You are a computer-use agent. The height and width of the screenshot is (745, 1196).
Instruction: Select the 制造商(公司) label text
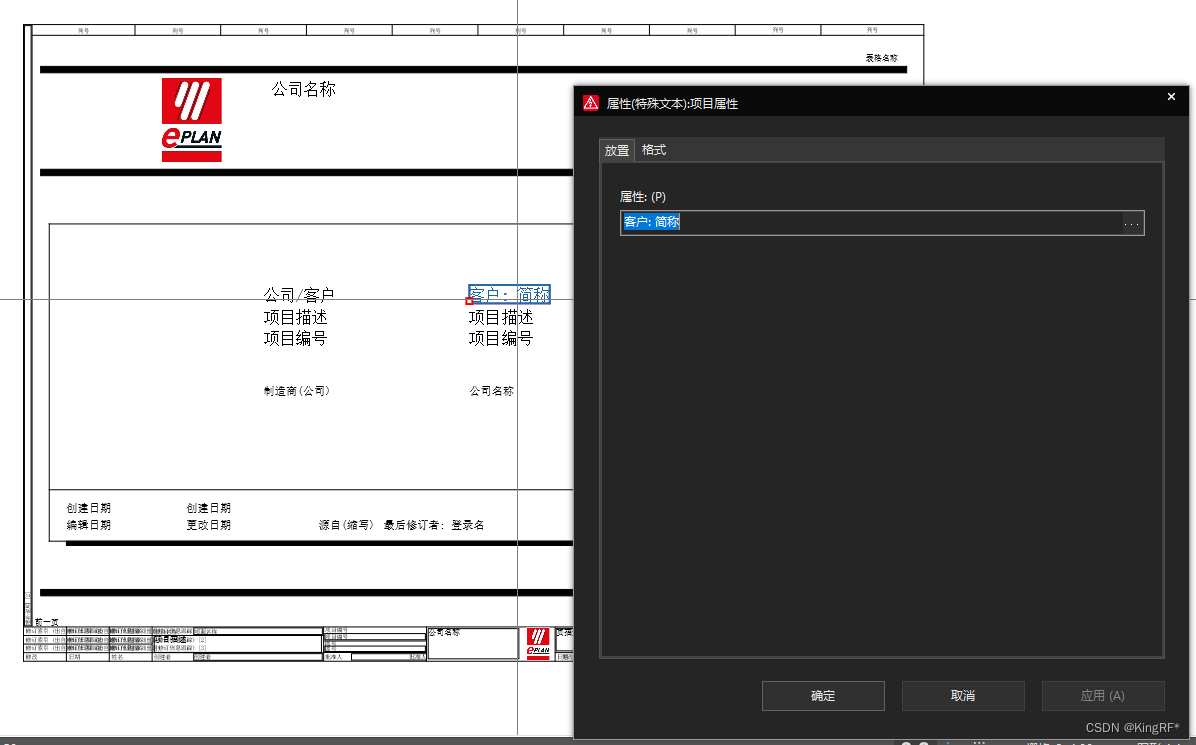297,391
